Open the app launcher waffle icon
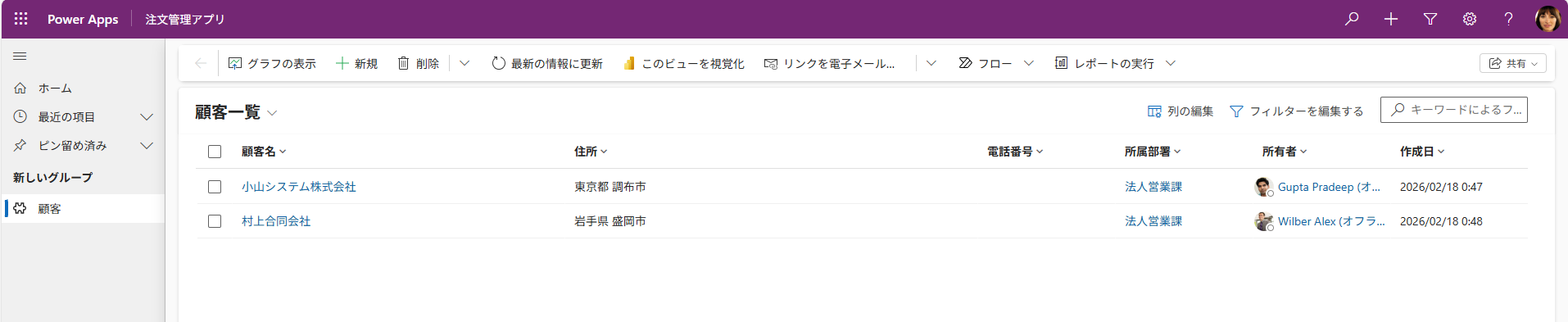Image resolution: width=1568 pixels, height=322 pixels. pos(21,19)
